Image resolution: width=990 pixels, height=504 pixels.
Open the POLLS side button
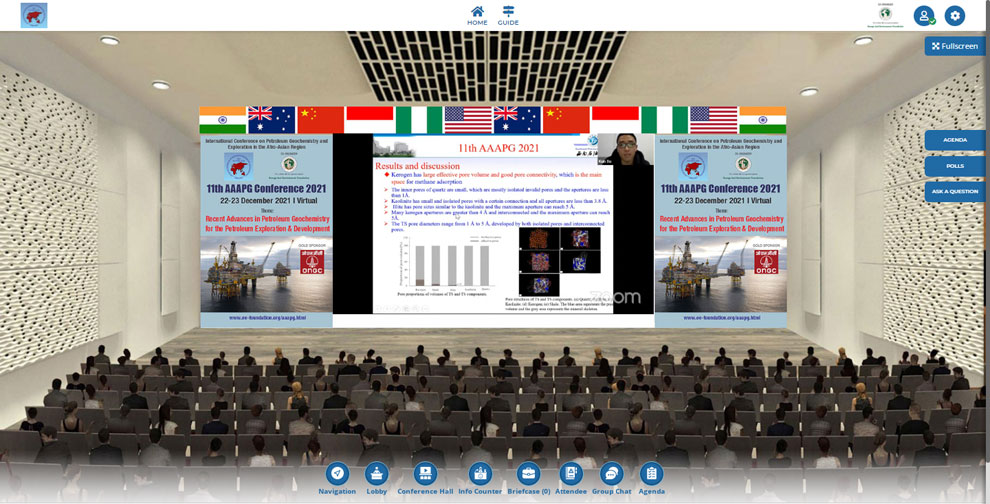(955, 166)
